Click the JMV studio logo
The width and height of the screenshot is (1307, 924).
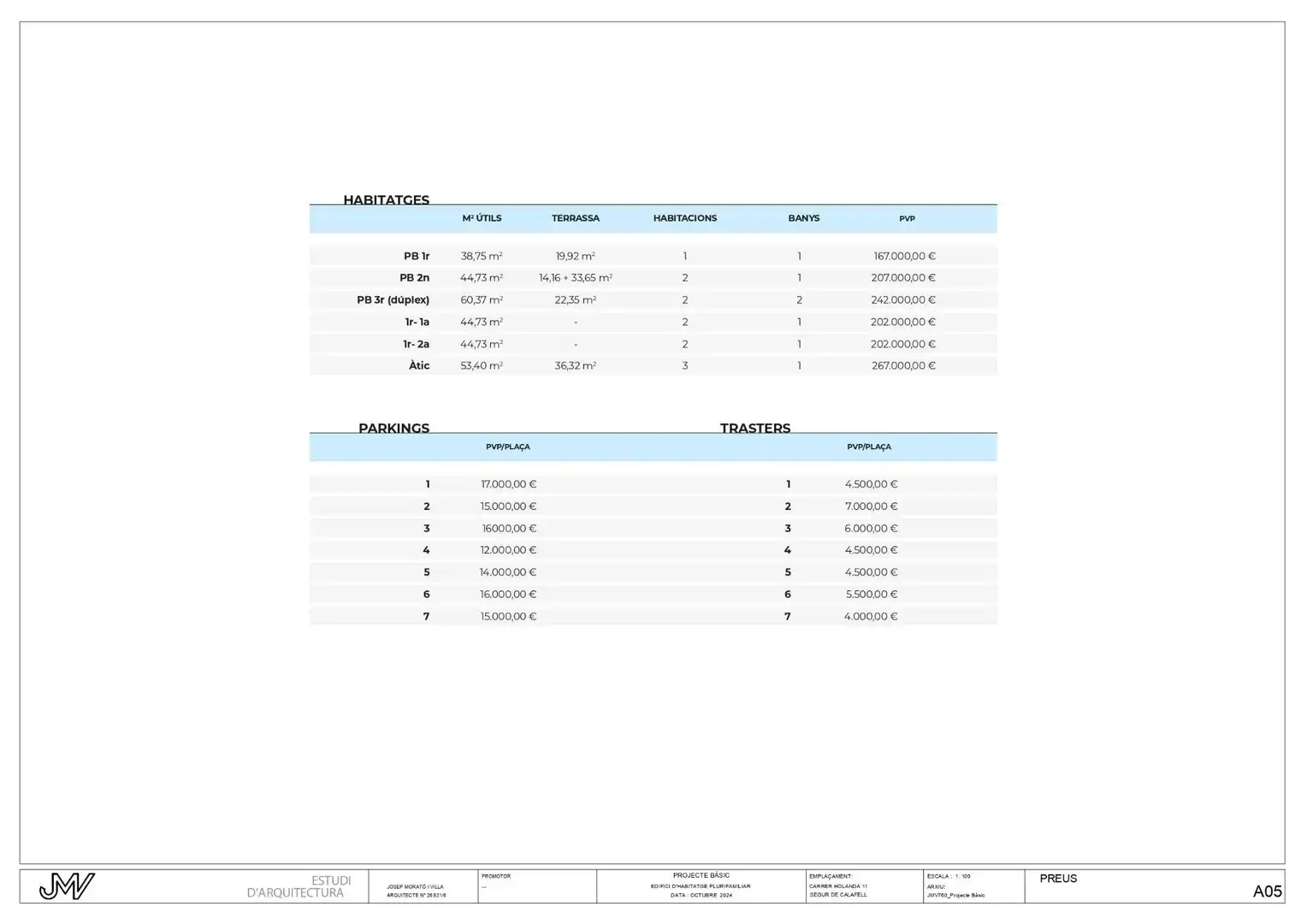(x=67, y=886)
